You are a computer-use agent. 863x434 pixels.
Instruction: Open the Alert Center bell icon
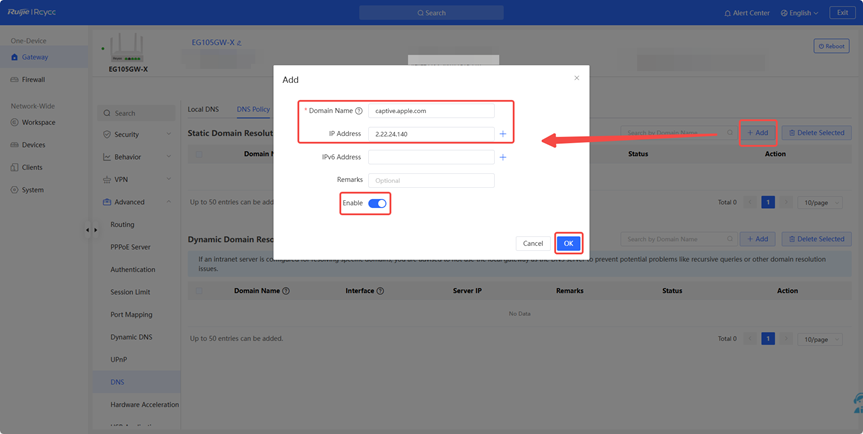tap(728, 13)
